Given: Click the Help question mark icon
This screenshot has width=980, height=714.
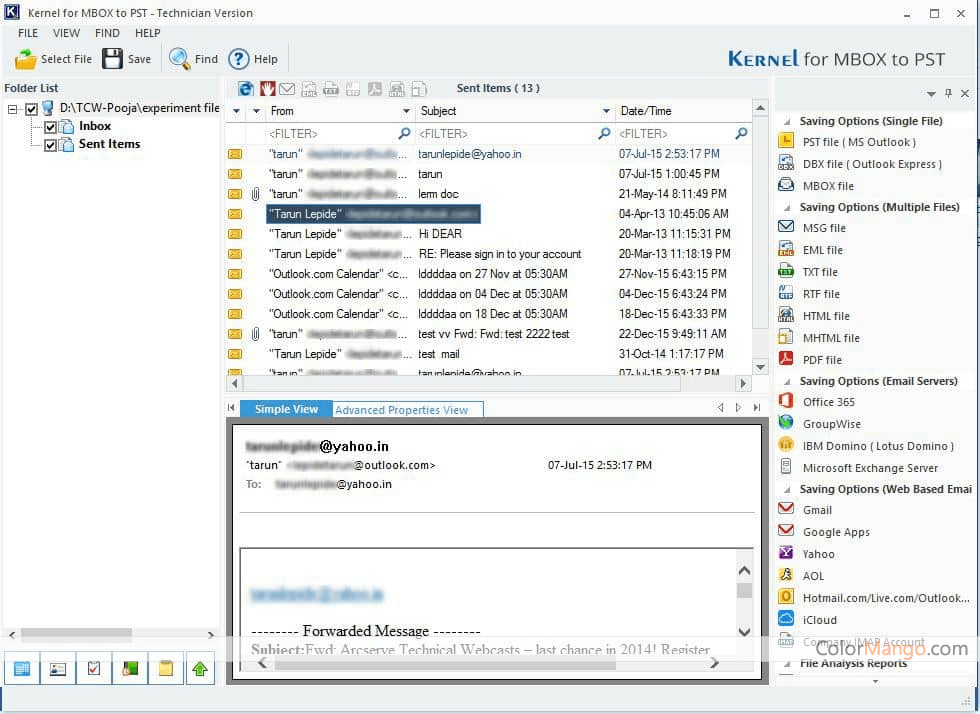Looking at the screenshot, I should [239, 59].
